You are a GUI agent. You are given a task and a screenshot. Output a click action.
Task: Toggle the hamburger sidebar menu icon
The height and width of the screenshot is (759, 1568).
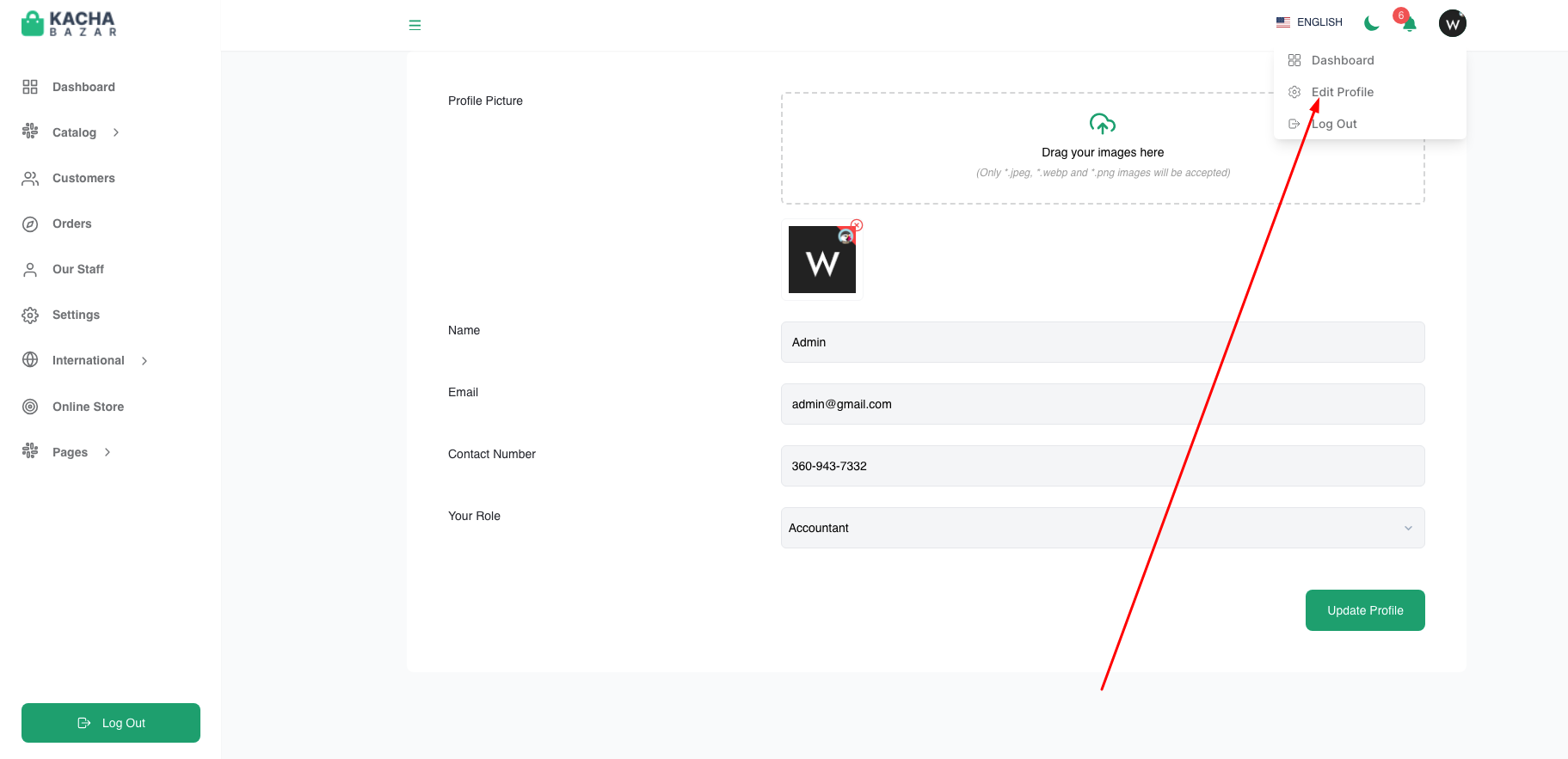click(x=415, y=25)
